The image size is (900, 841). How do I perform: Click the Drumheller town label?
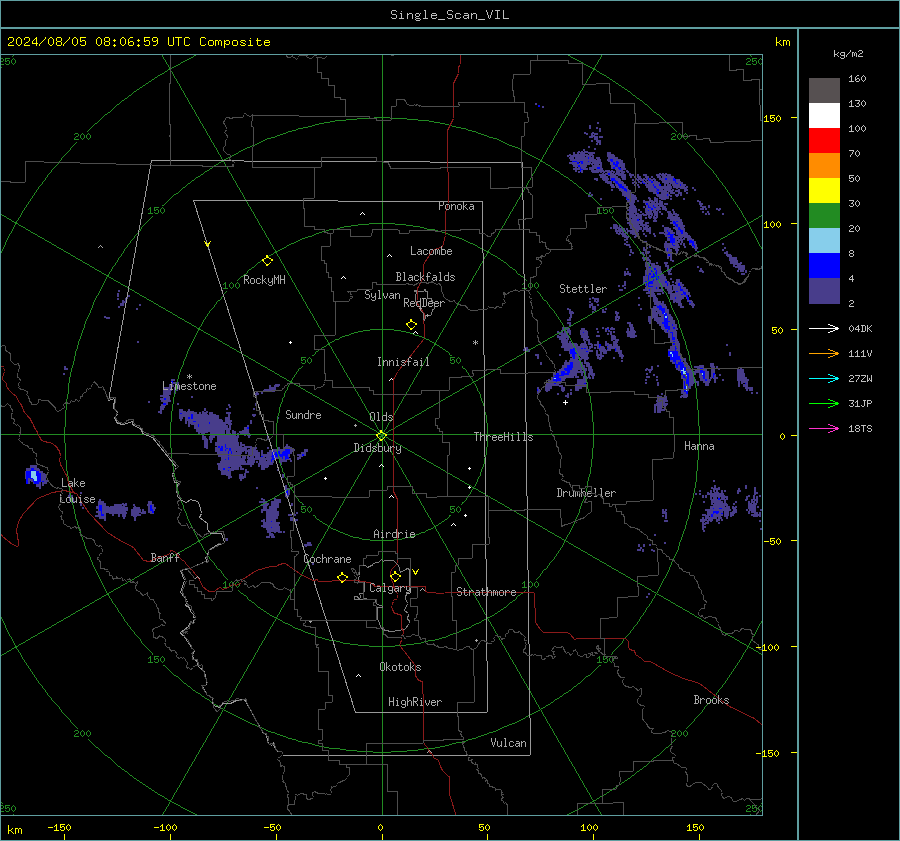tap(586, 493)
